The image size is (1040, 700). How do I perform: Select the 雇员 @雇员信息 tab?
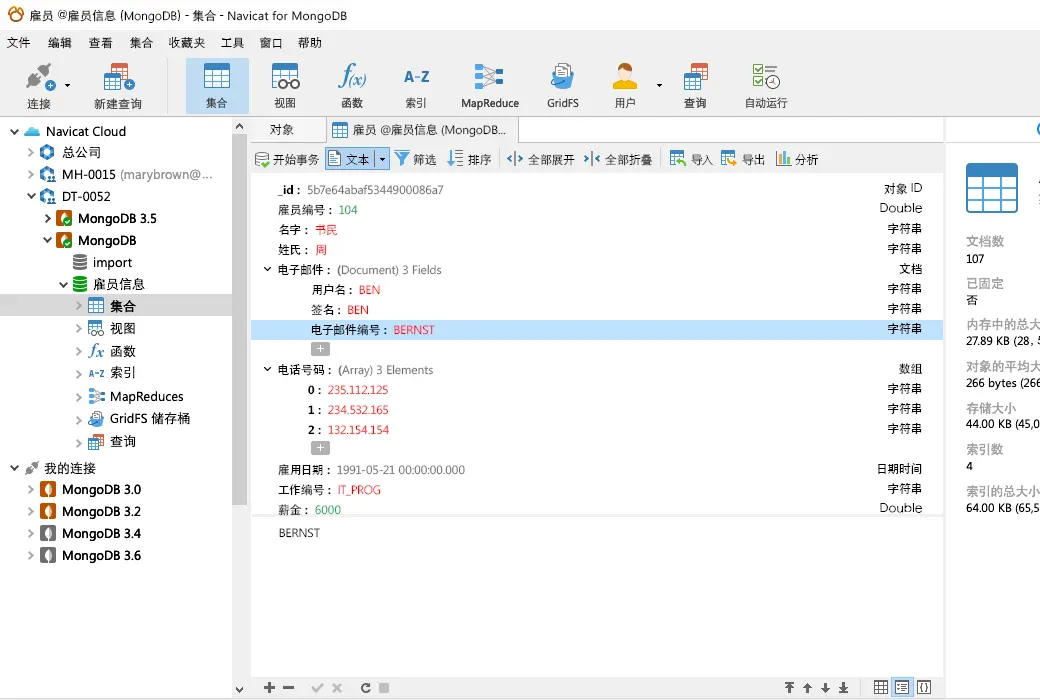click(422, 130)
